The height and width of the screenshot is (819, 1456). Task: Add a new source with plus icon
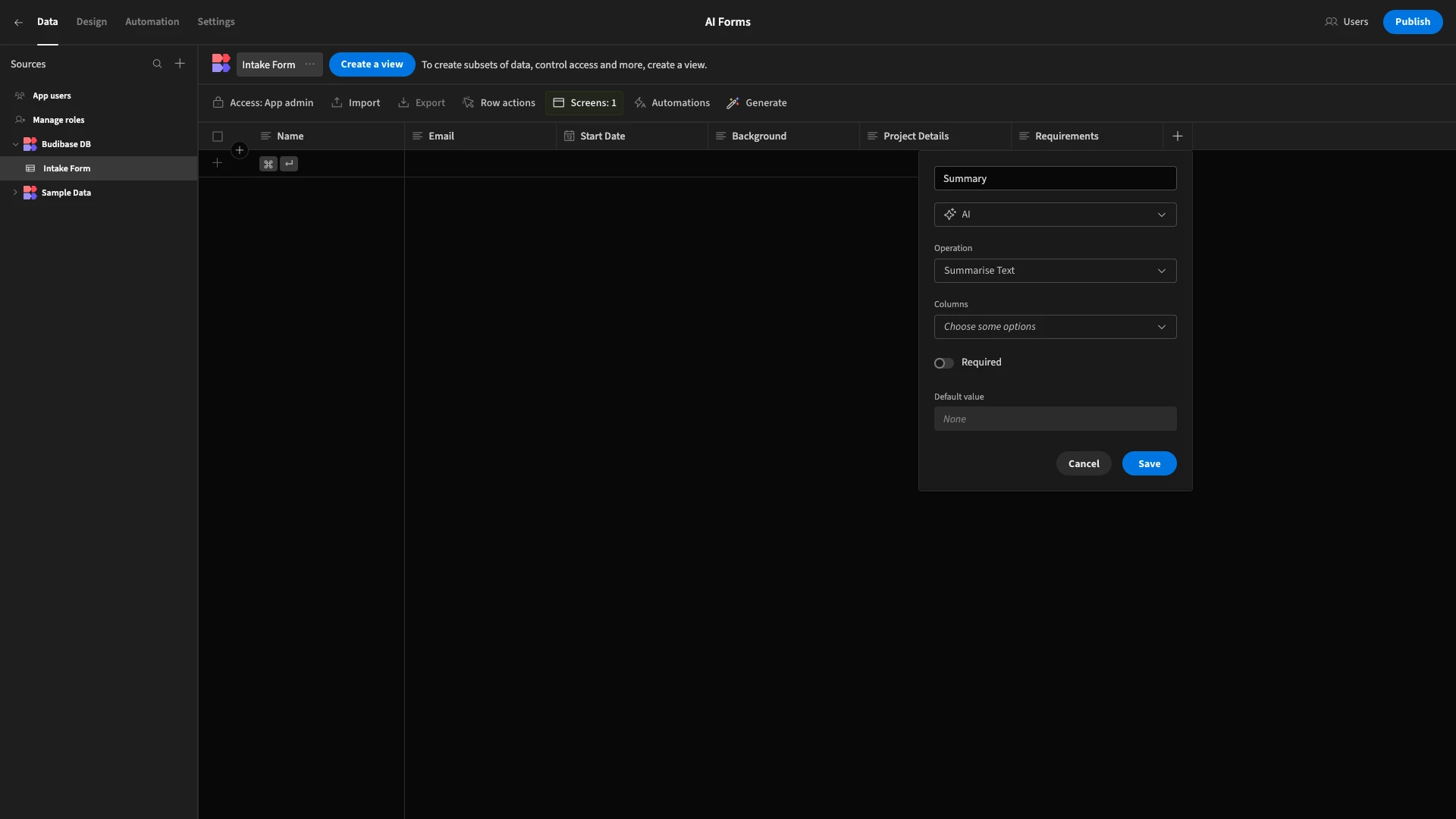pyautogui.click(x=180, y=64)
